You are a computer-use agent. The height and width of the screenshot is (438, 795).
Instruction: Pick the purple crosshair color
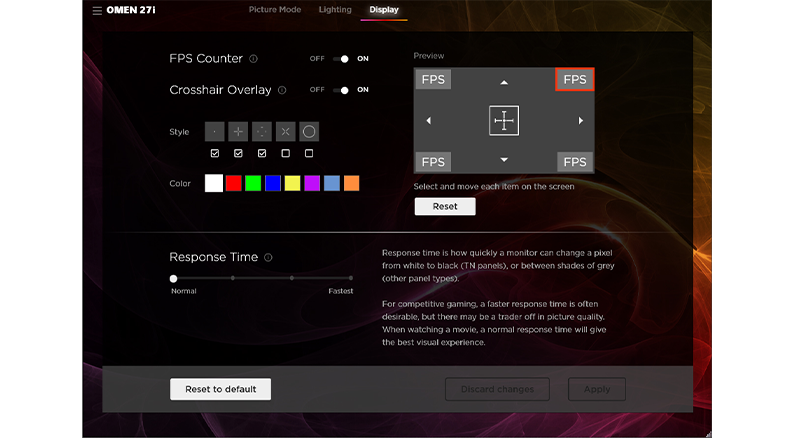pyautogui.click(x=312, y=183)
